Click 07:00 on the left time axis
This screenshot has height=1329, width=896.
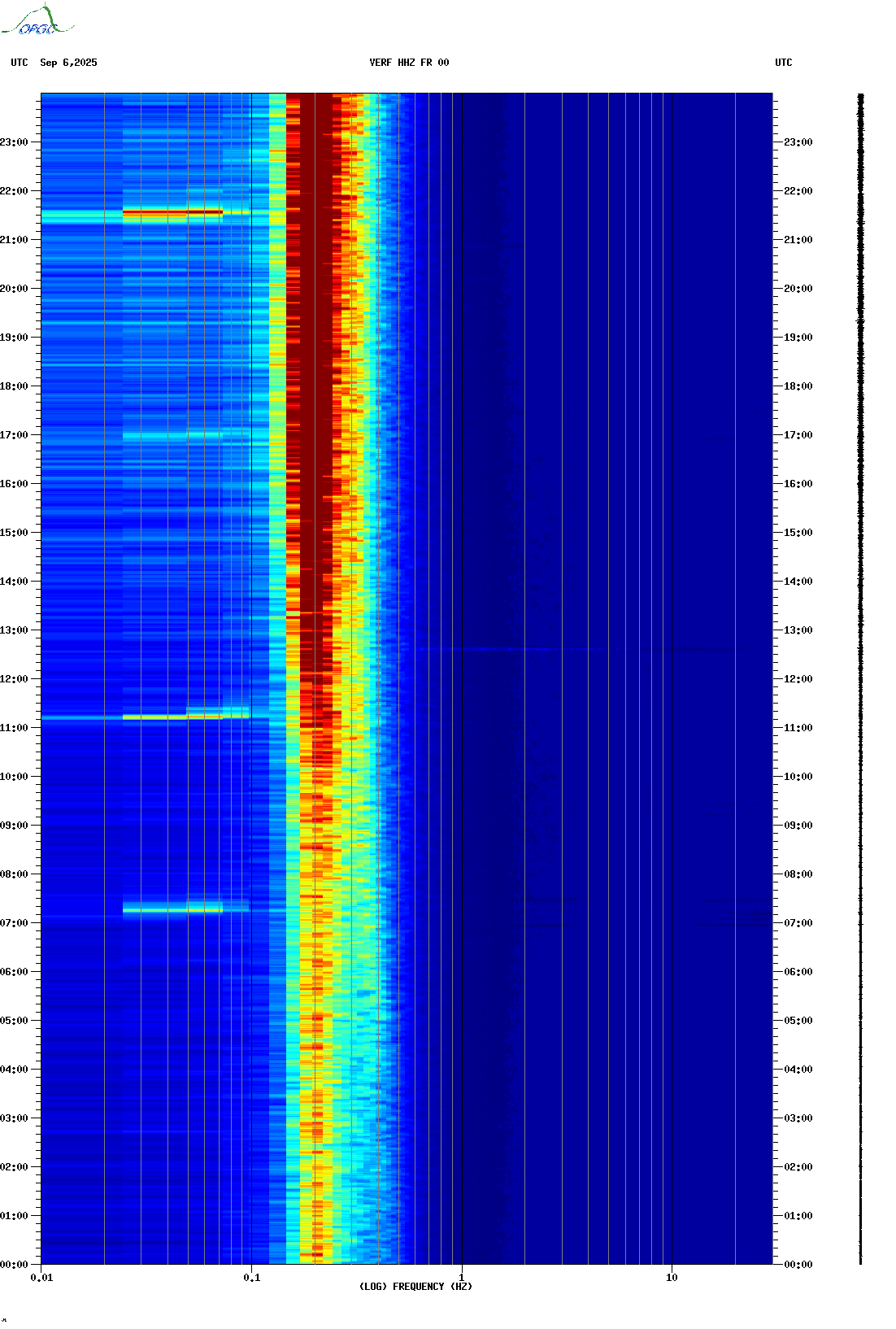(14, 923)
